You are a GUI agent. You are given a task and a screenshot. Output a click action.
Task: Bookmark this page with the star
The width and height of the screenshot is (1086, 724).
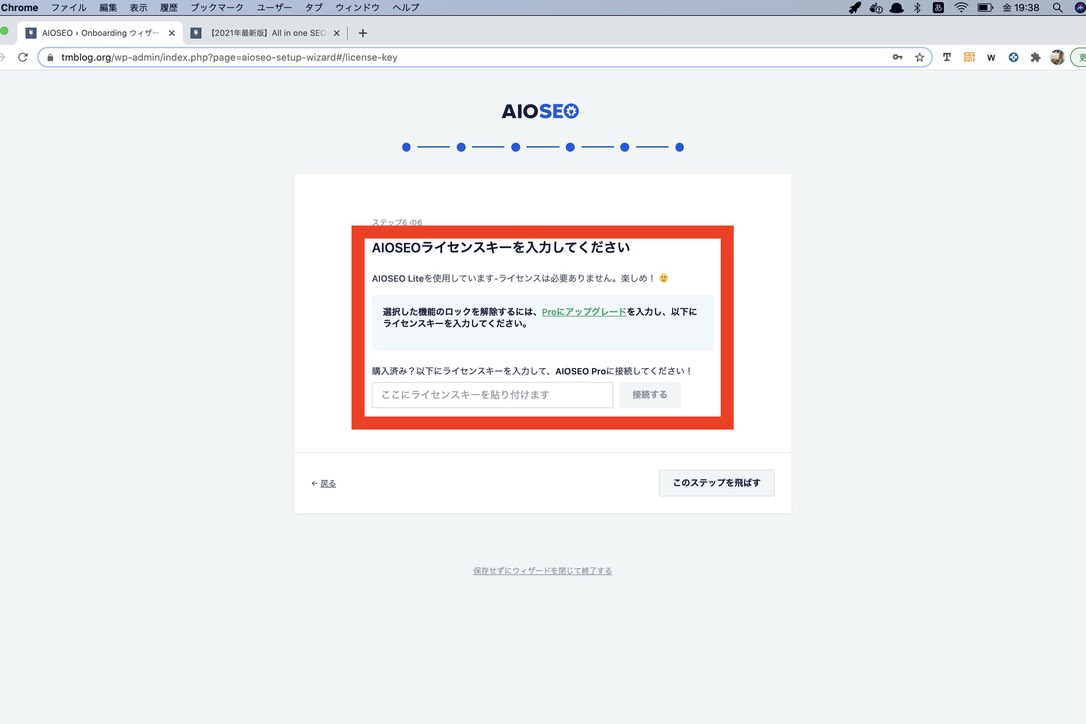click(x=920, y=58)
